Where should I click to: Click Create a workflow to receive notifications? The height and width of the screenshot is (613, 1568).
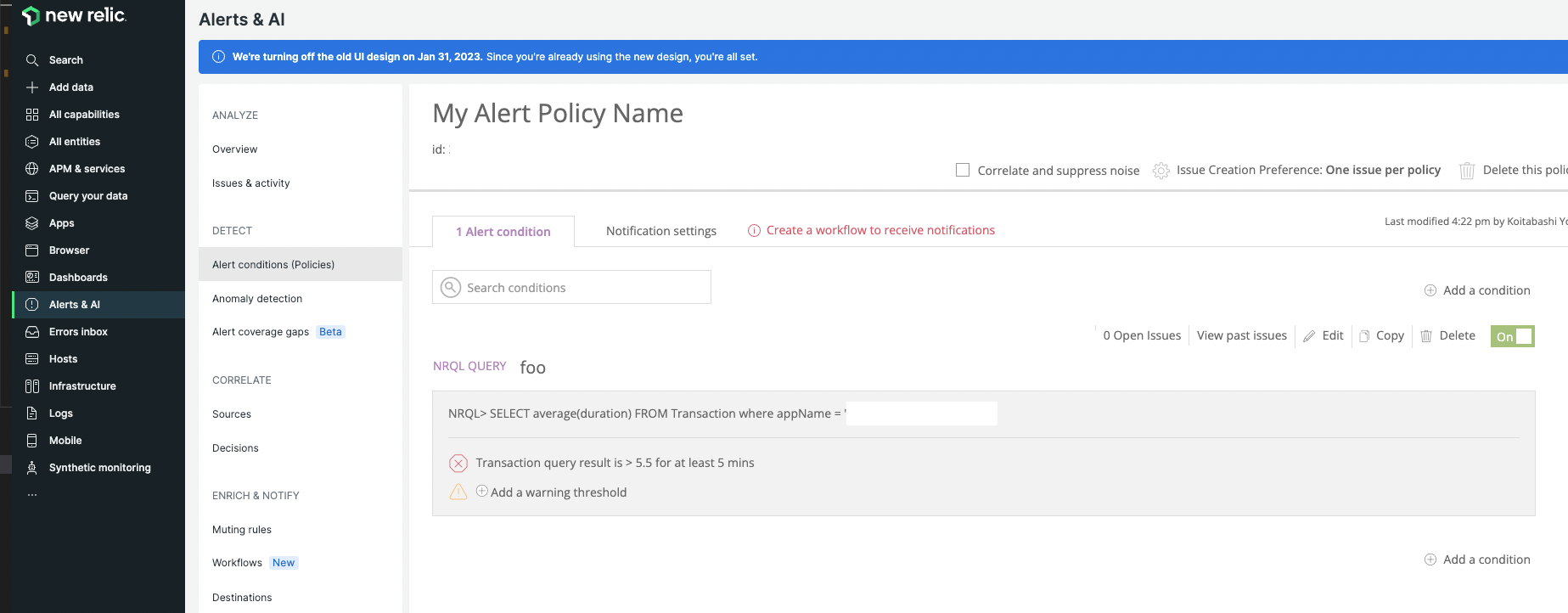[880, 230]
